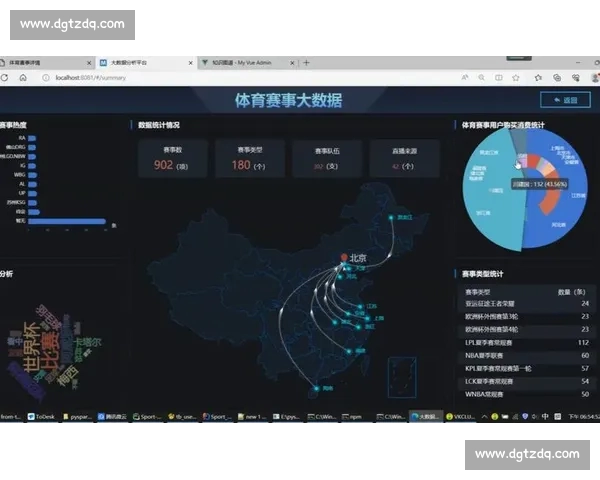Image resolution: width=600 pixels, height=480 pixels.
Task: Open the npm terminal taskbar item
Action: [x=352, y=417]
